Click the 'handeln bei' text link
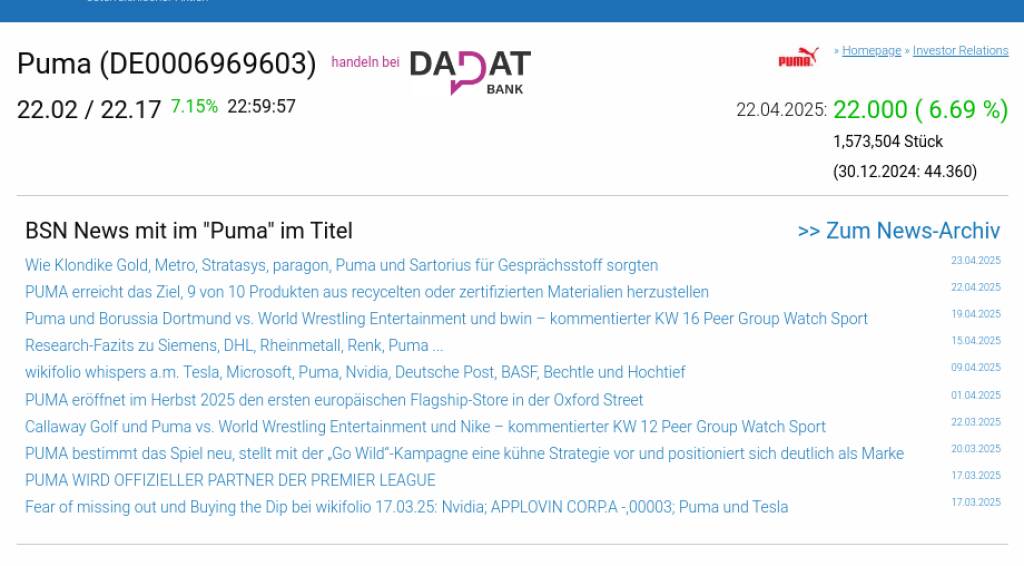 coord(365,62)
